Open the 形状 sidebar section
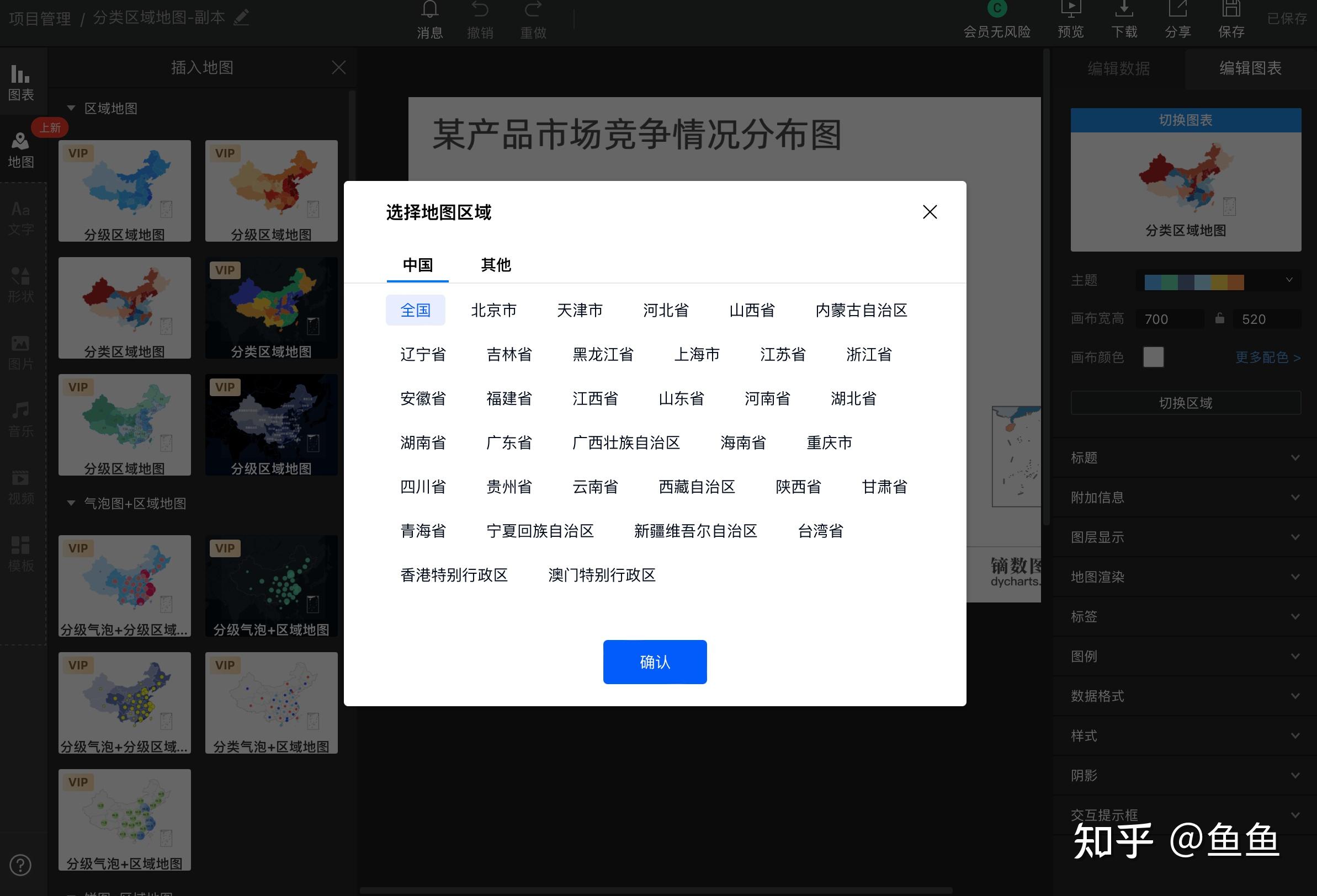 point(21,285)
